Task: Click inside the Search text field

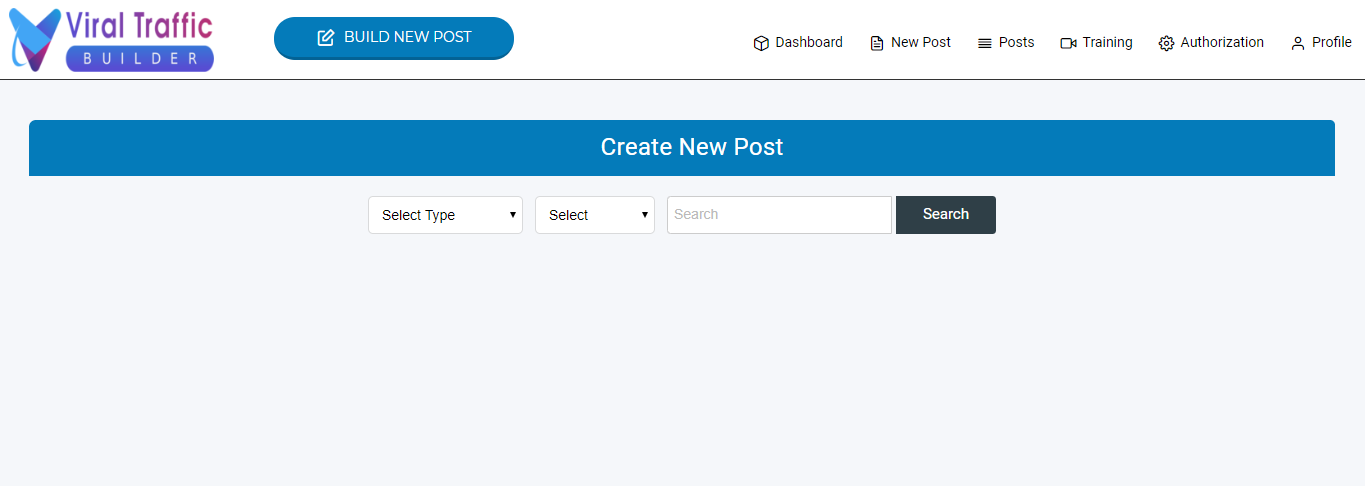Action: pyautogui.click(x=779, y=215)
